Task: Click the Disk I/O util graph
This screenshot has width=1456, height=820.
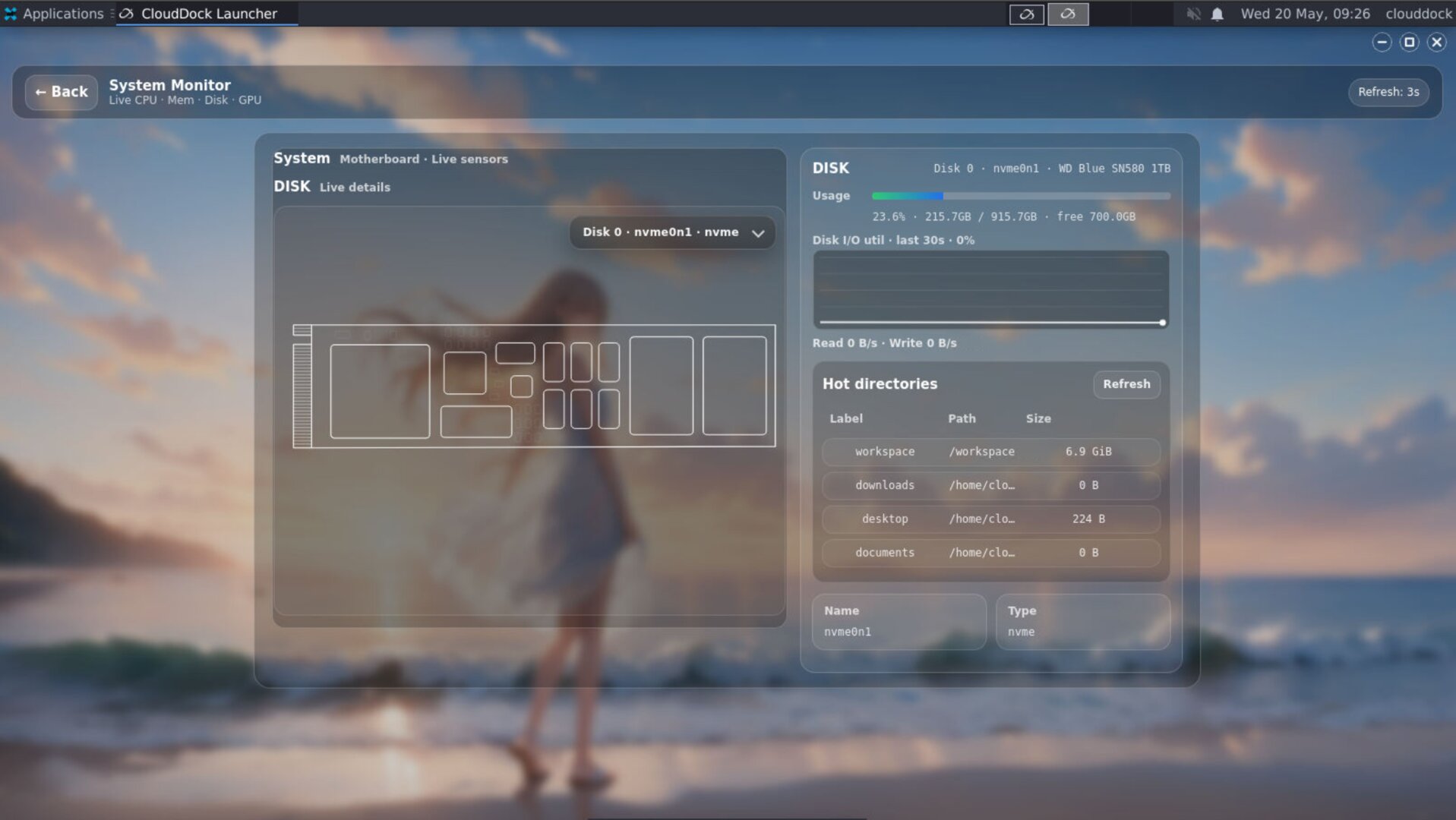Action: click(x=990, y=289)
